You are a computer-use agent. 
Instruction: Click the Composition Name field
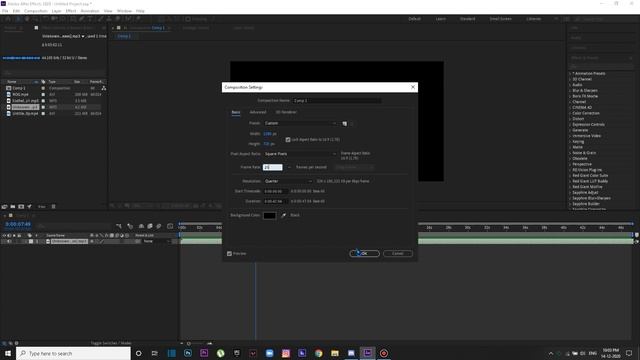[x=337, y=100]
